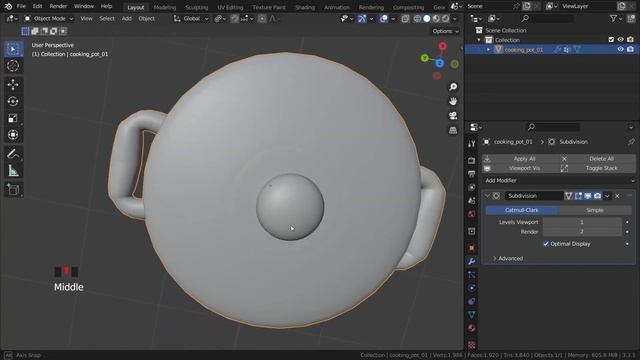Switch to the Sculpting workspace tab

pos(196,7)
